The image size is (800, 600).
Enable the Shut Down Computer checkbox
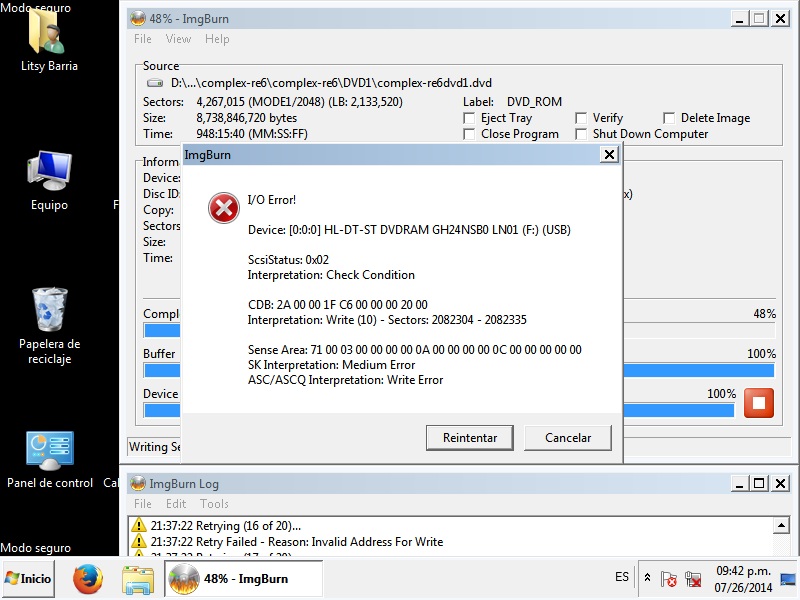click(x=581, y=134)
